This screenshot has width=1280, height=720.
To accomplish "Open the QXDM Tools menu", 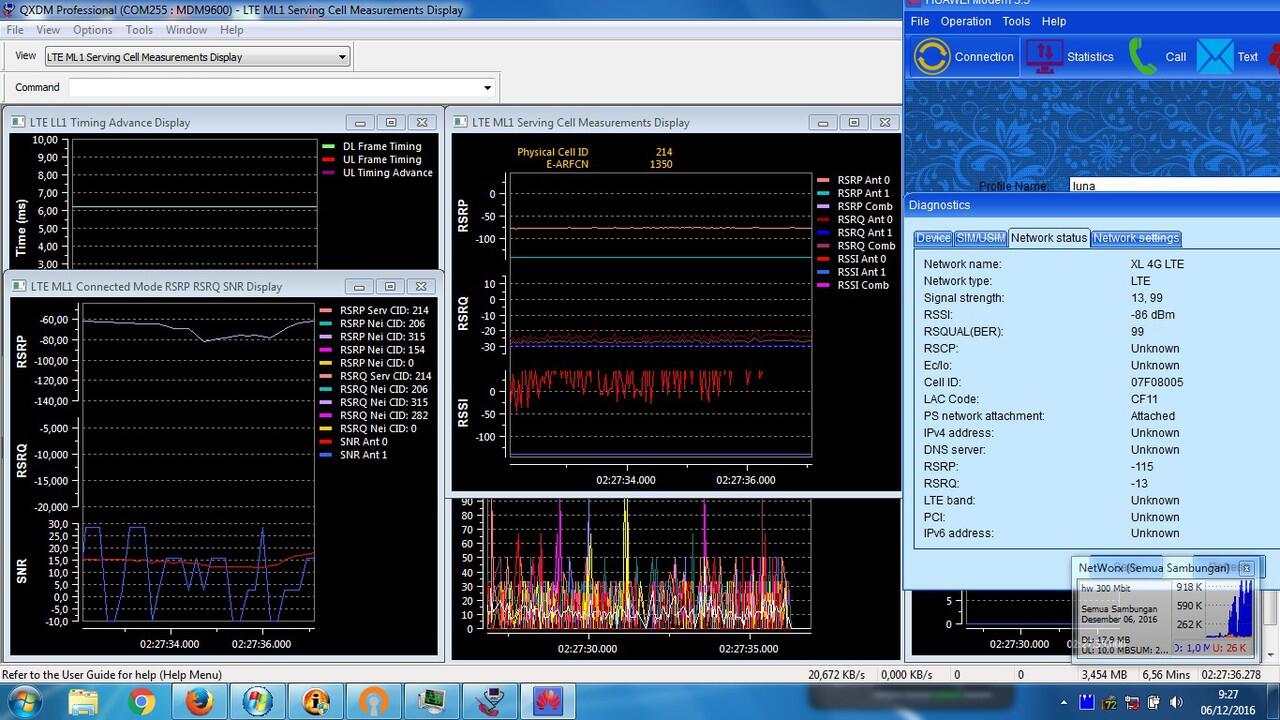I will (139, 30).
